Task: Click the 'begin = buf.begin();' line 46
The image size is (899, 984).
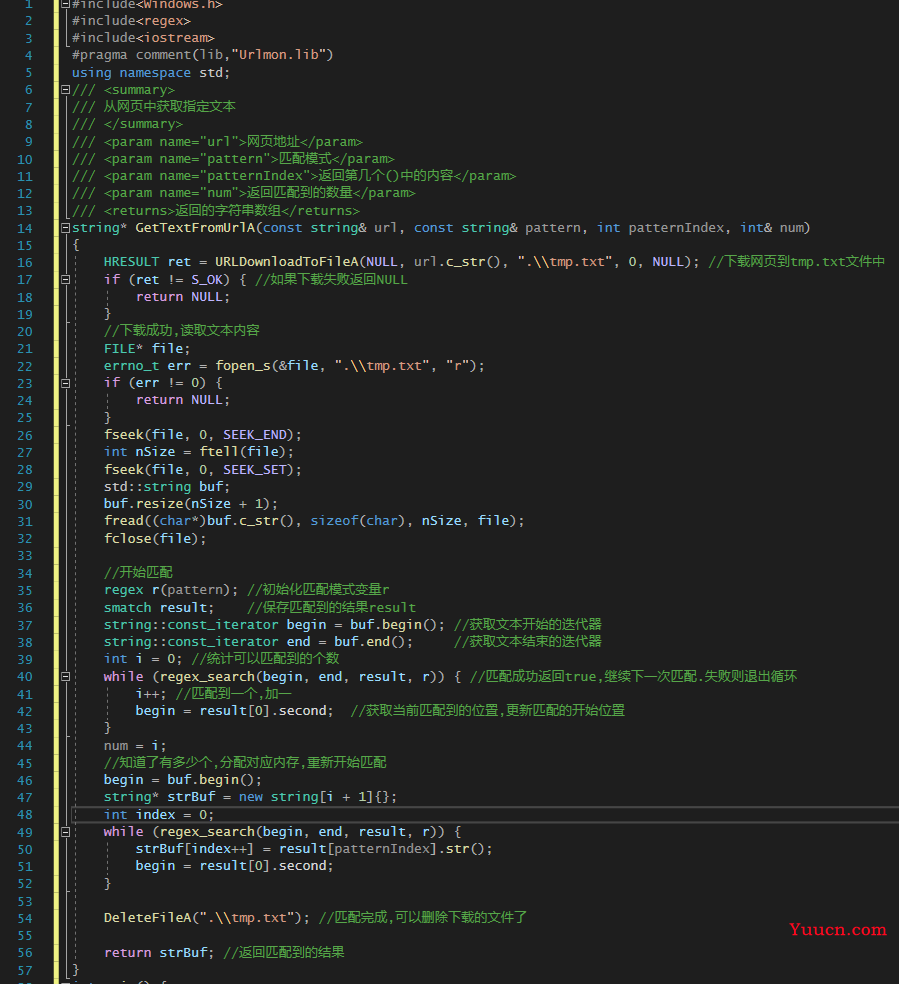Action: [183, 780]
